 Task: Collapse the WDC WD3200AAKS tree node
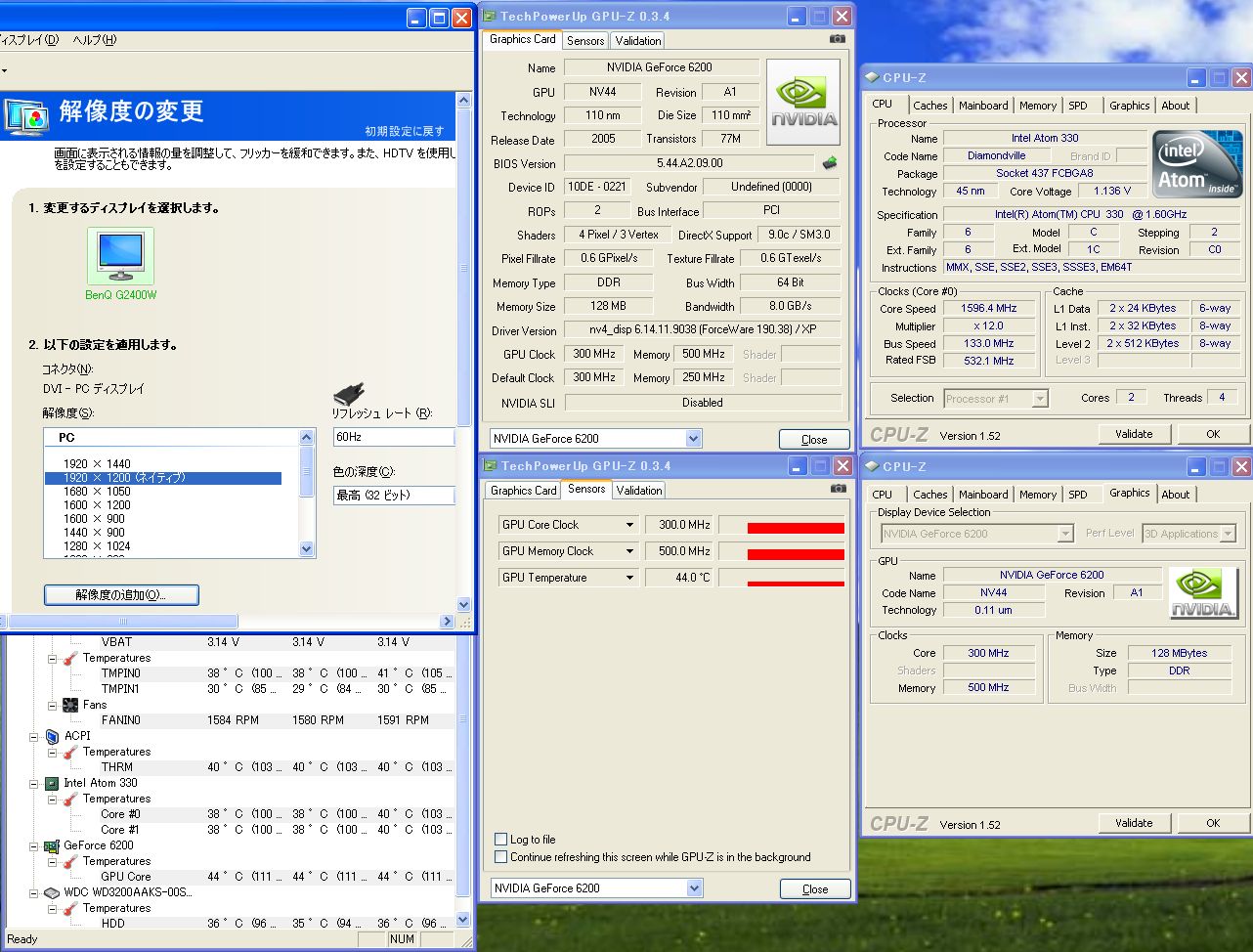(34, 892)
